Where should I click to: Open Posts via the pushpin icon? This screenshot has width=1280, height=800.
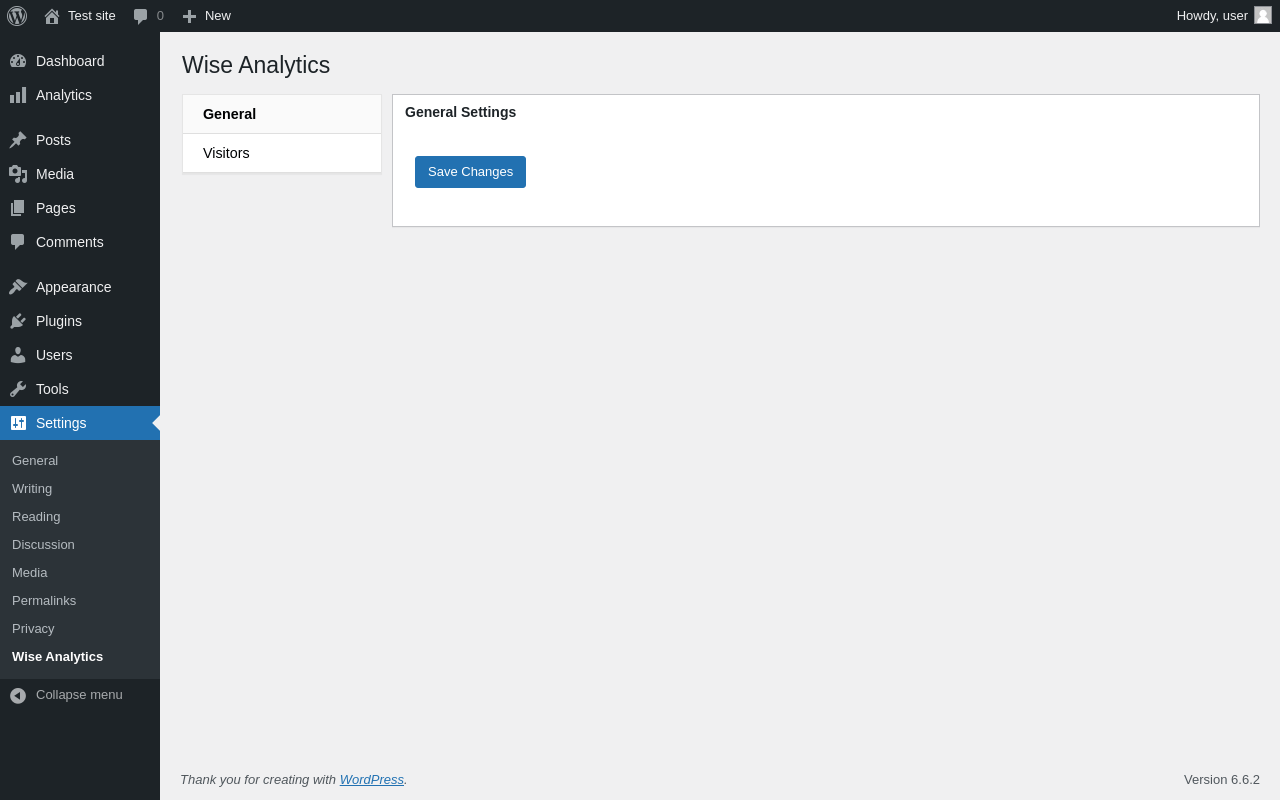[x=18, y=140]
